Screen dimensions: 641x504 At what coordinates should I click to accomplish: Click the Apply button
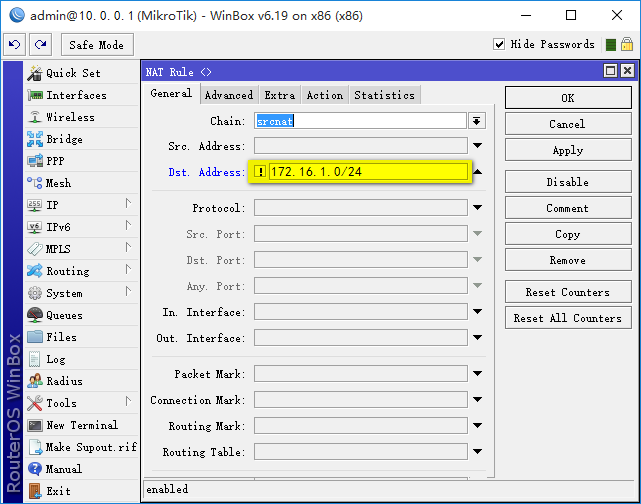567,150
